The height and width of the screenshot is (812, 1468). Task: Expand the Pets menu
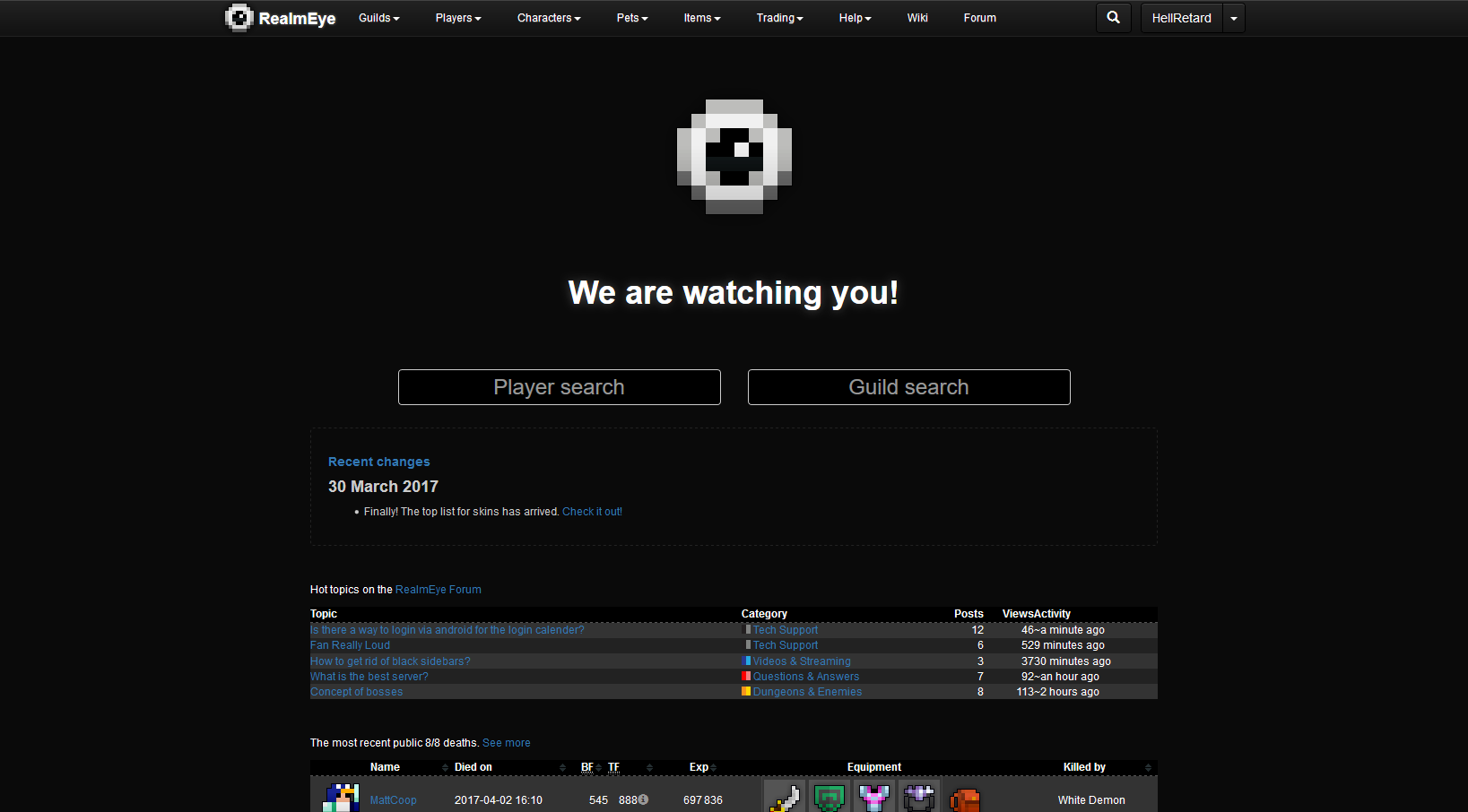coord(632,18)
